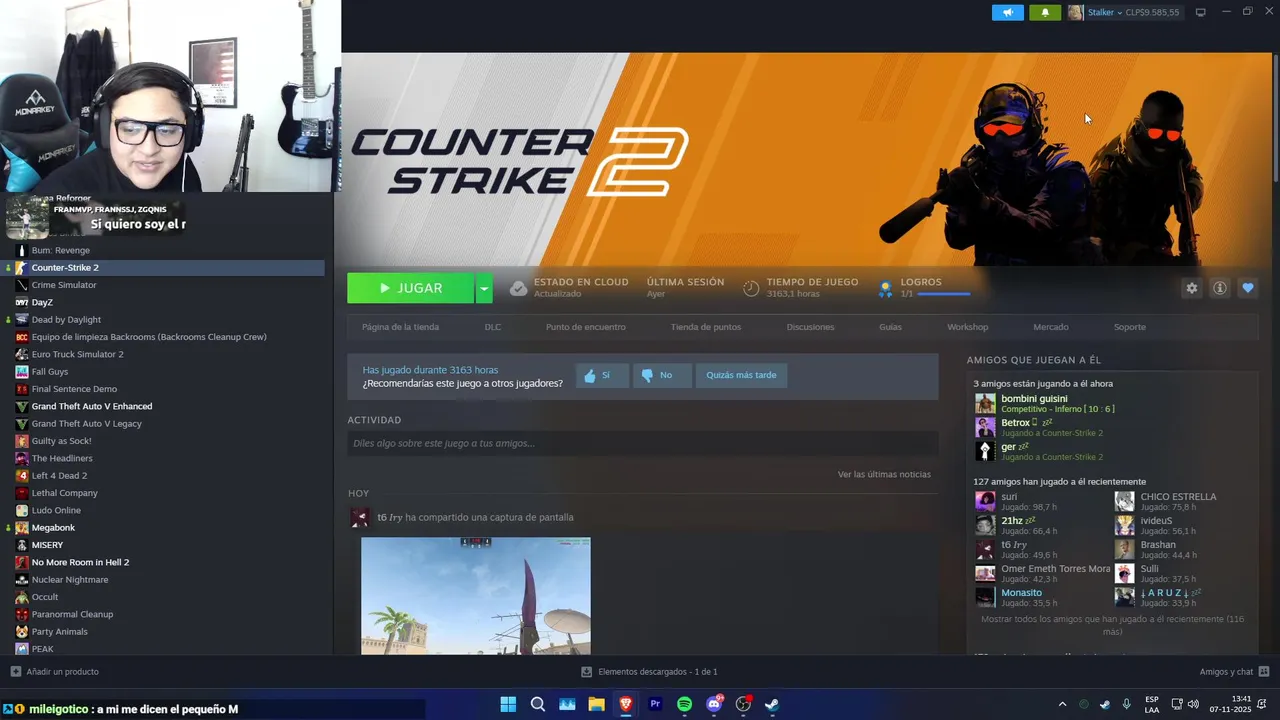
Task: Open the Guías tab
Action: point(890,327)
